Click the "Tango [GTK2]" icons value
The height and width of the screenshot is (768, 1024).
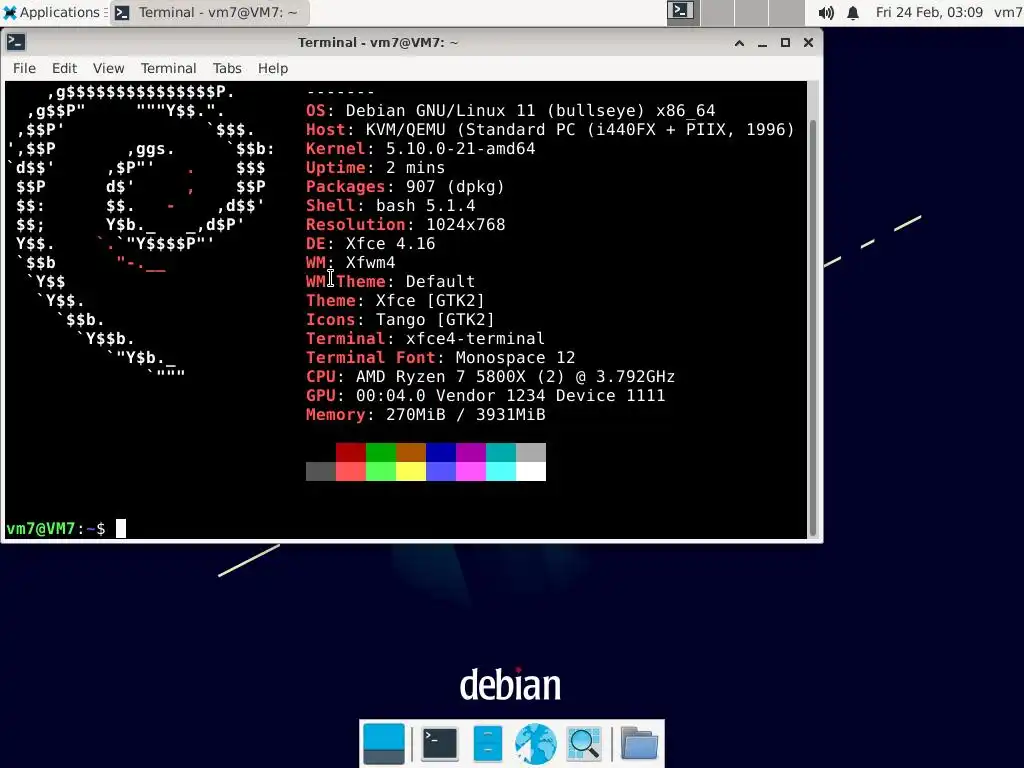pyautogui.click(x=436, y=320)
